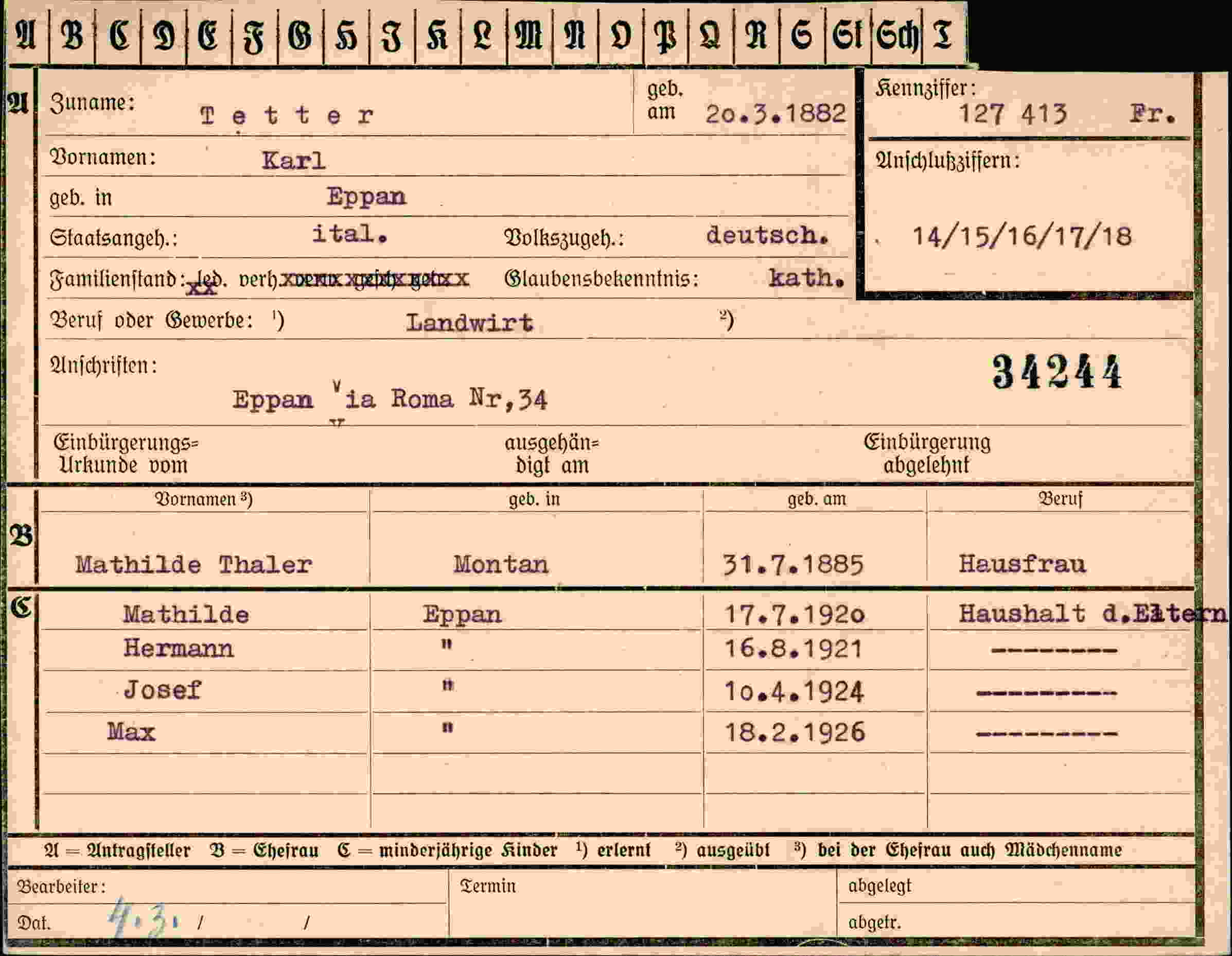Click the surname "T e t t e r"
The height and width of the screenshot is (956, 1232).
287,116
